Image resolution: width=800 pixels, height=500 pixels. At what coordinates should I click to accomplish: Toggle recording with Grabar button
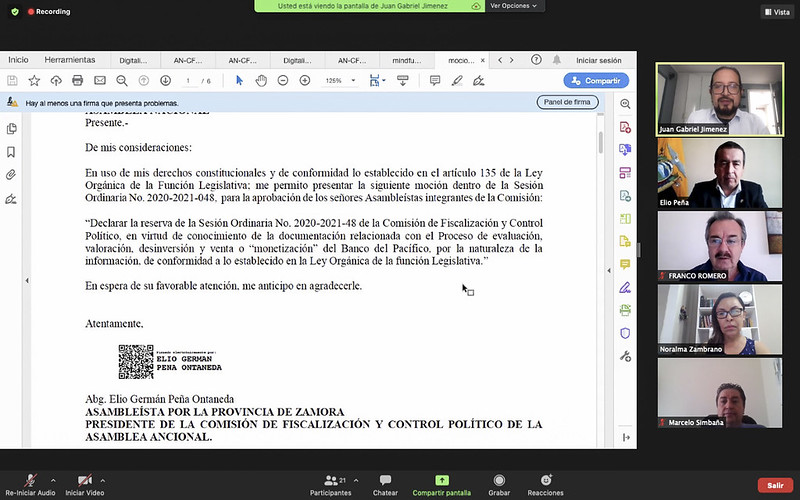[499, 485]
